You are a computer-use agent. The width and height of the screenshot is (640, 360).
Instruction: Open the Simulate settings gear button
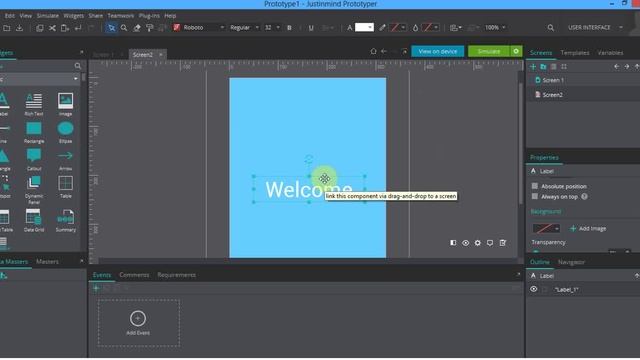(x=516, y=51)
